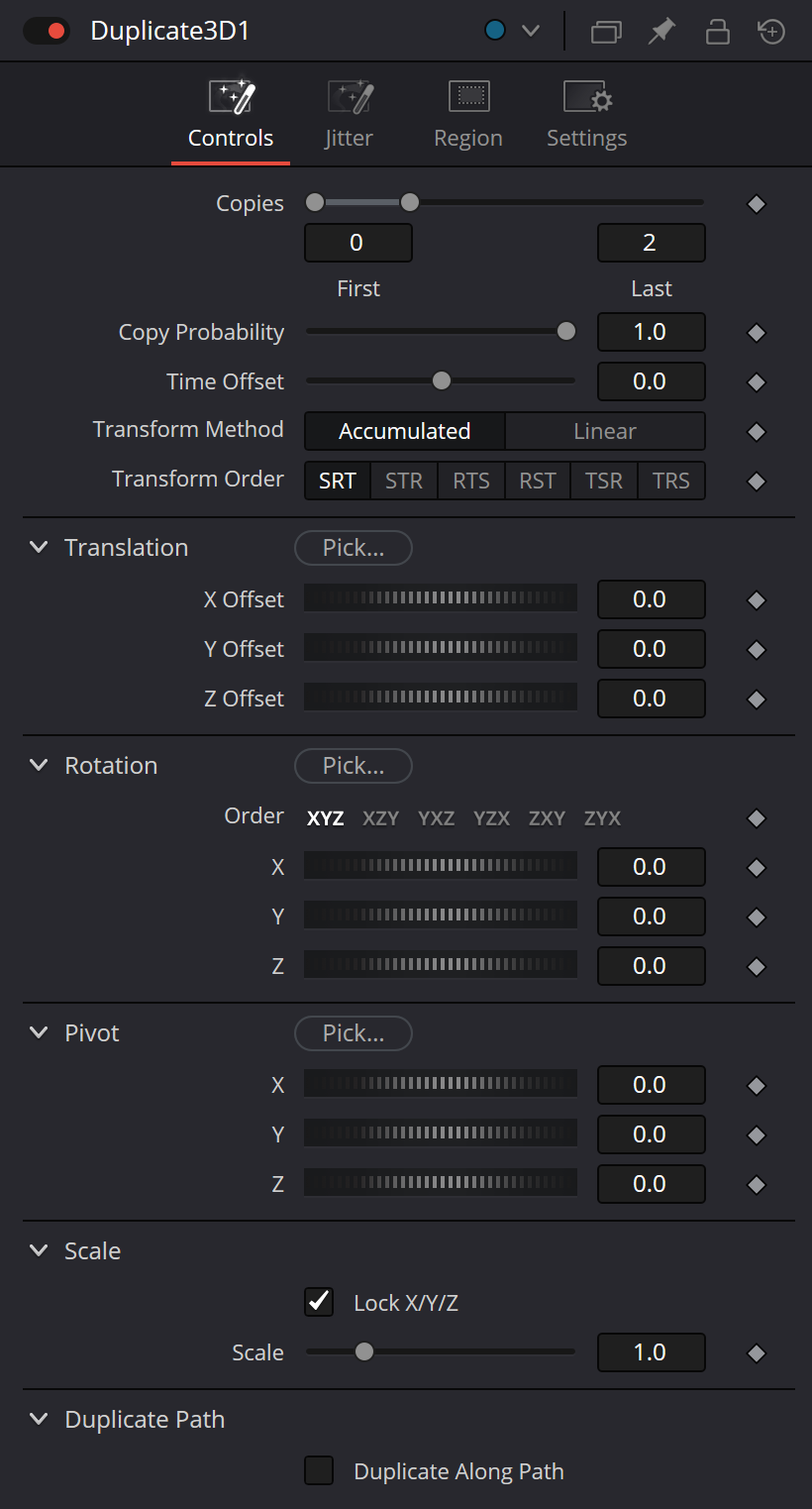This screenshot has width=812, height=1509.
Task: Click keyframe diamond for Z Offset
Action: [x=757, y=700]
